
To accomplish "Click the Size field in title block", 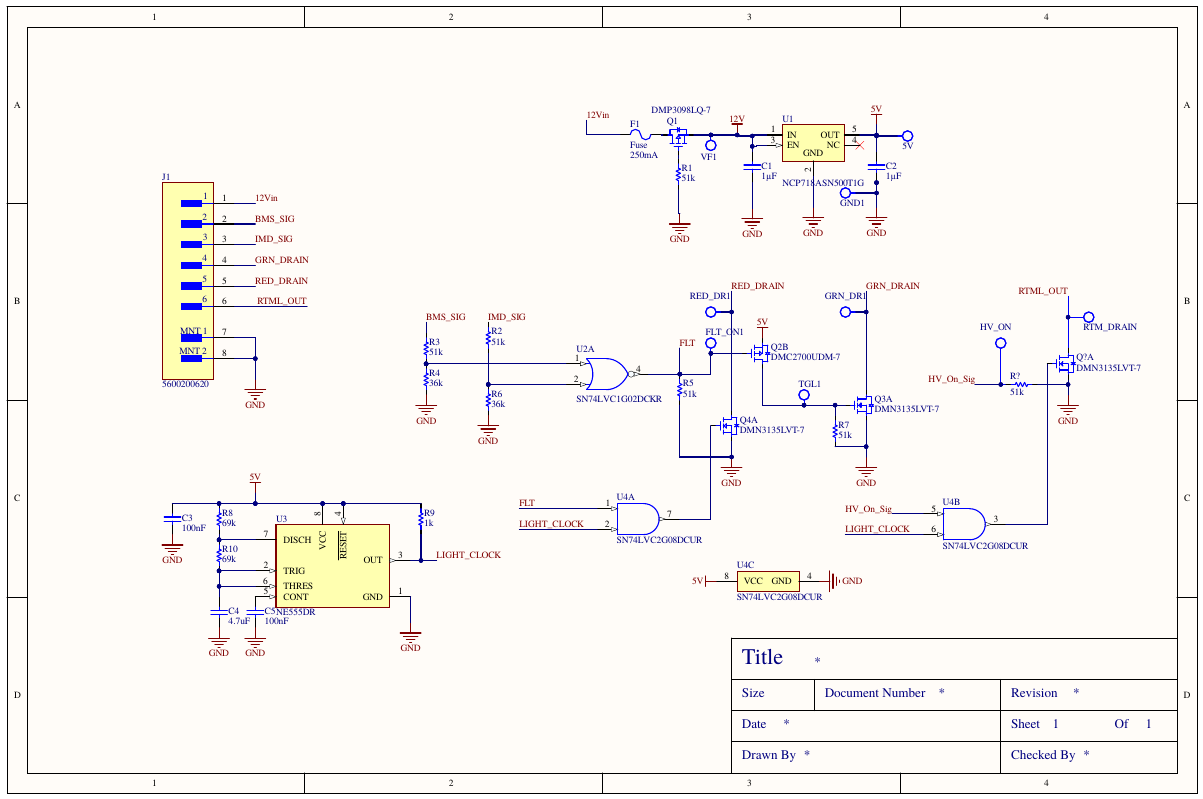I will [x=773, y=694].
